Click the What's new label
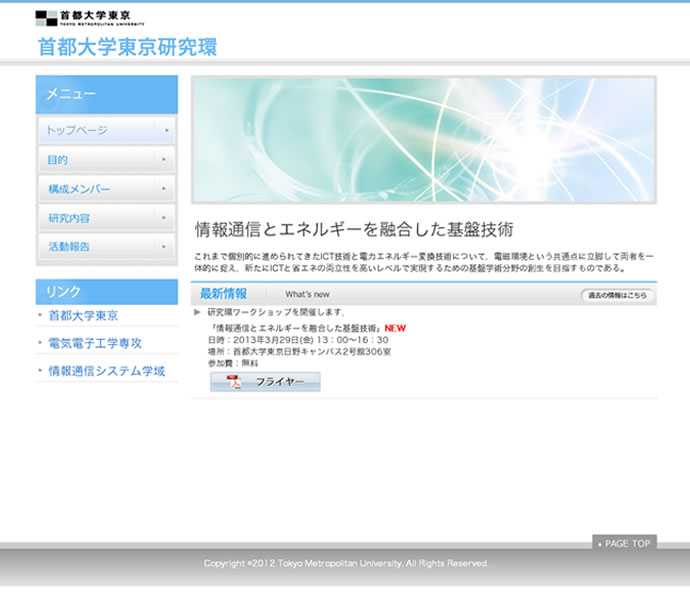Screen dimensions: 690x600 point(307,294)
